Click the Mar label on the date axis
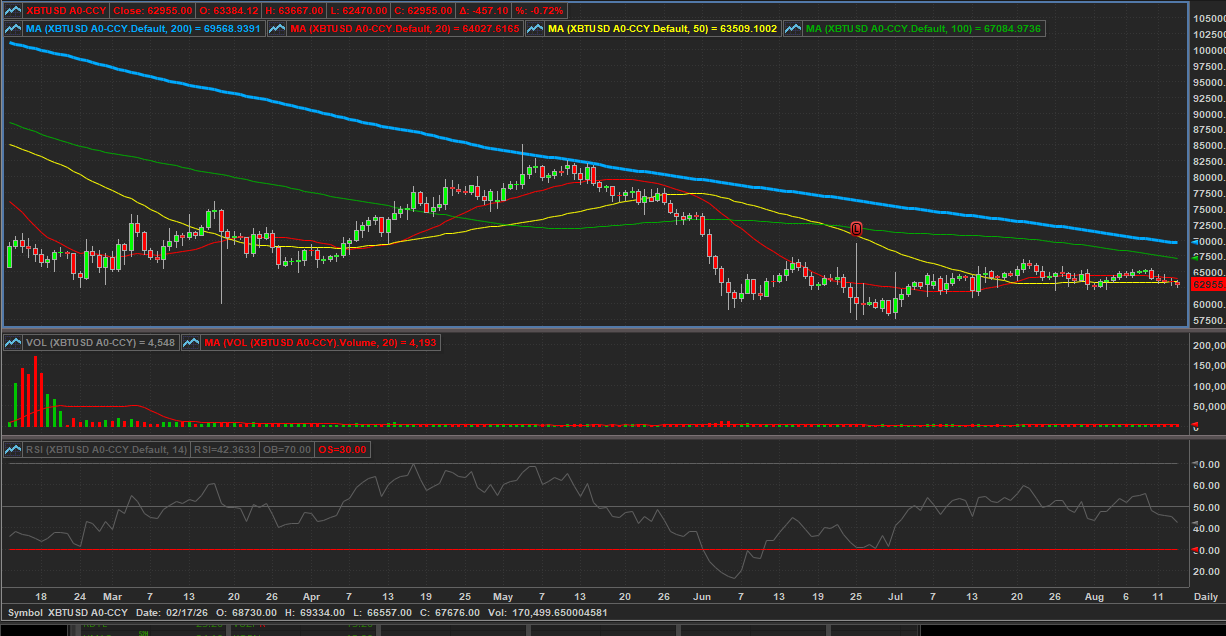Image resolution: width=1226 pixels, height=636 pixels. pyautogui.click(x=112, y=596)
